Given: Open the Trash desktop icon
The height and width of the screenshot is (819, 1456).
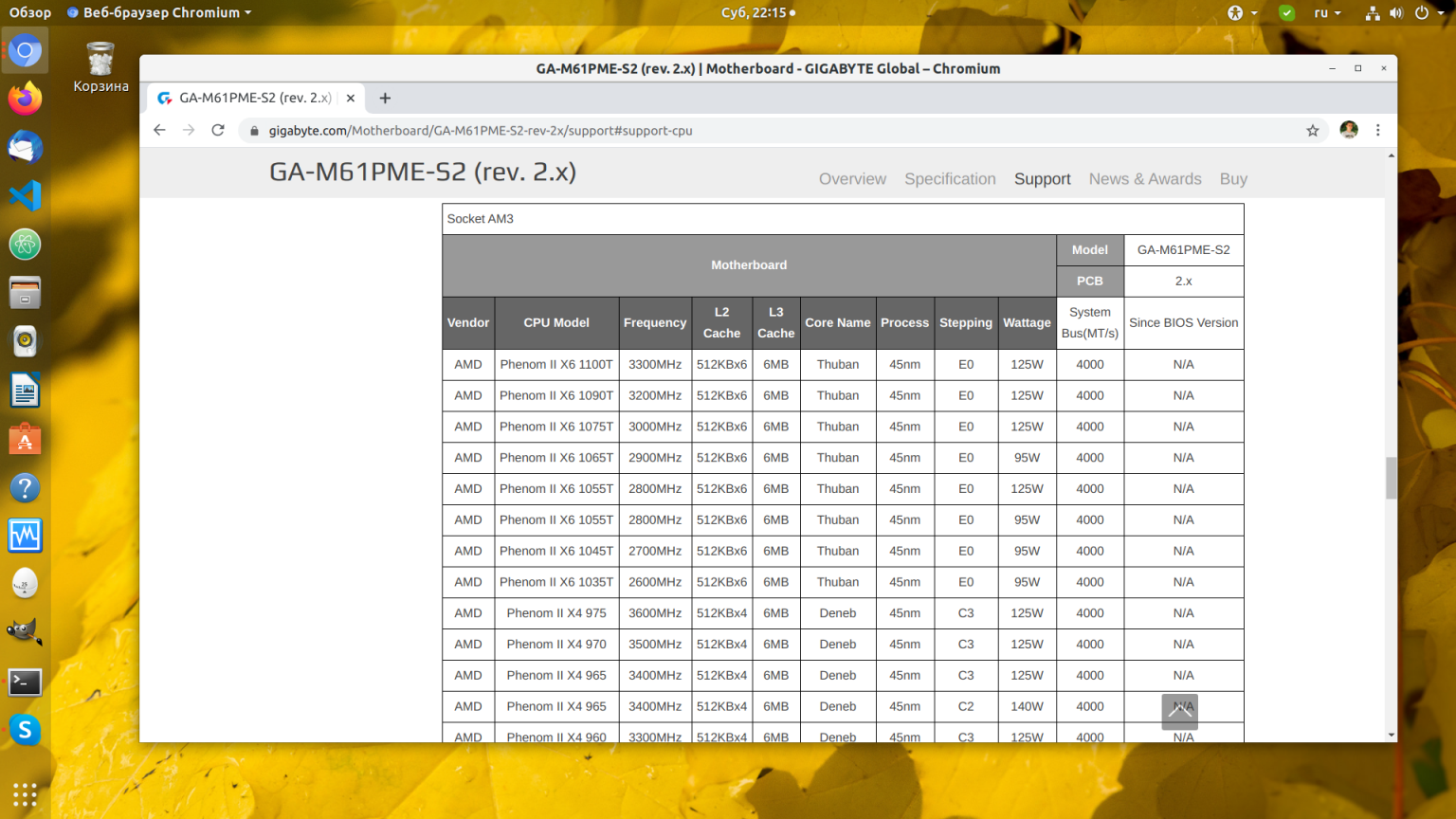Looking at the screenshot, I should pos(100,66).
